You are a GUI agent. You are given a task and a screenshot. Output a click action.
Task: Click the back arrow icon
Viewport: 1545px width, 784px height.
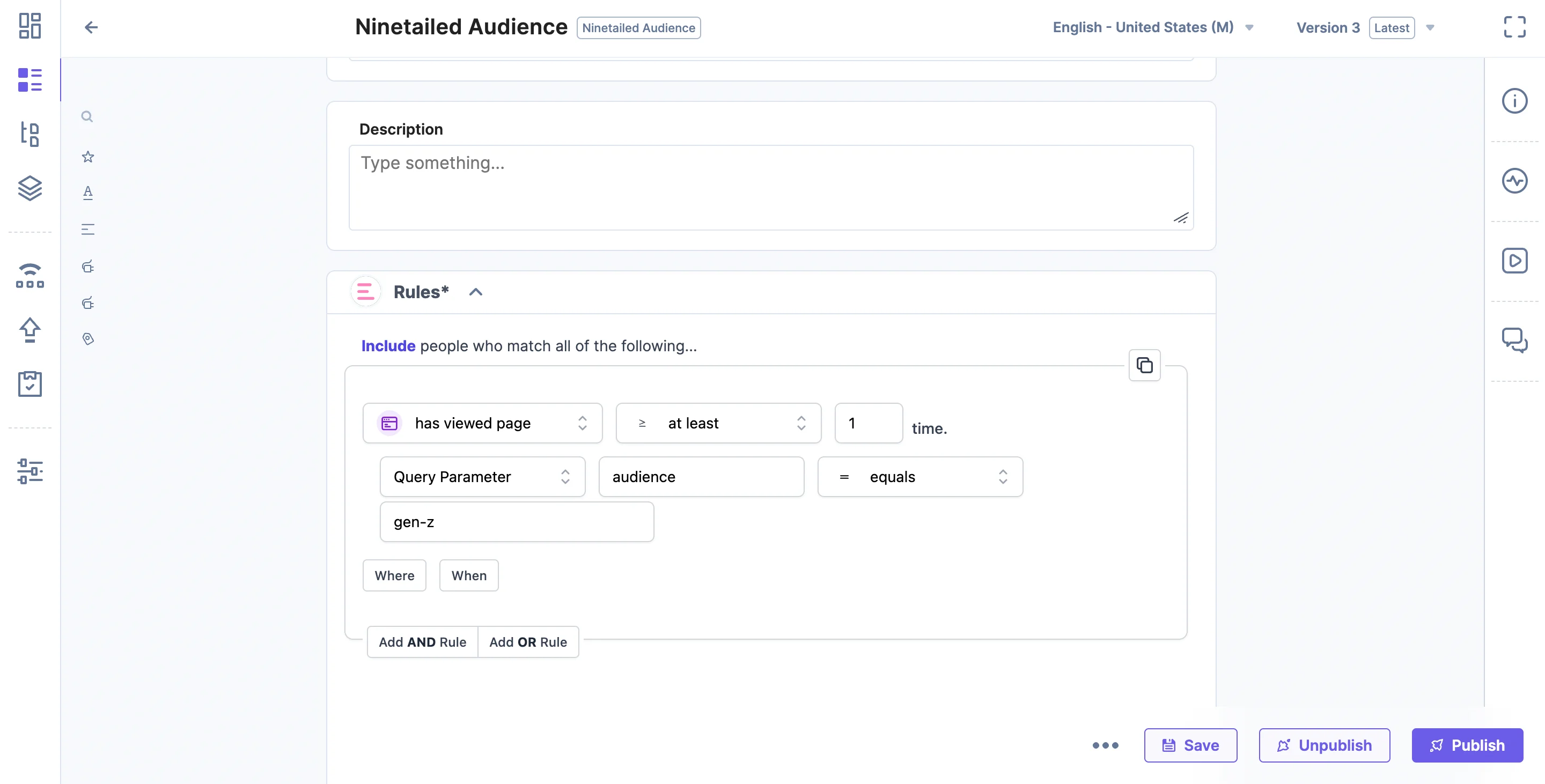click(x=91, y=27)
